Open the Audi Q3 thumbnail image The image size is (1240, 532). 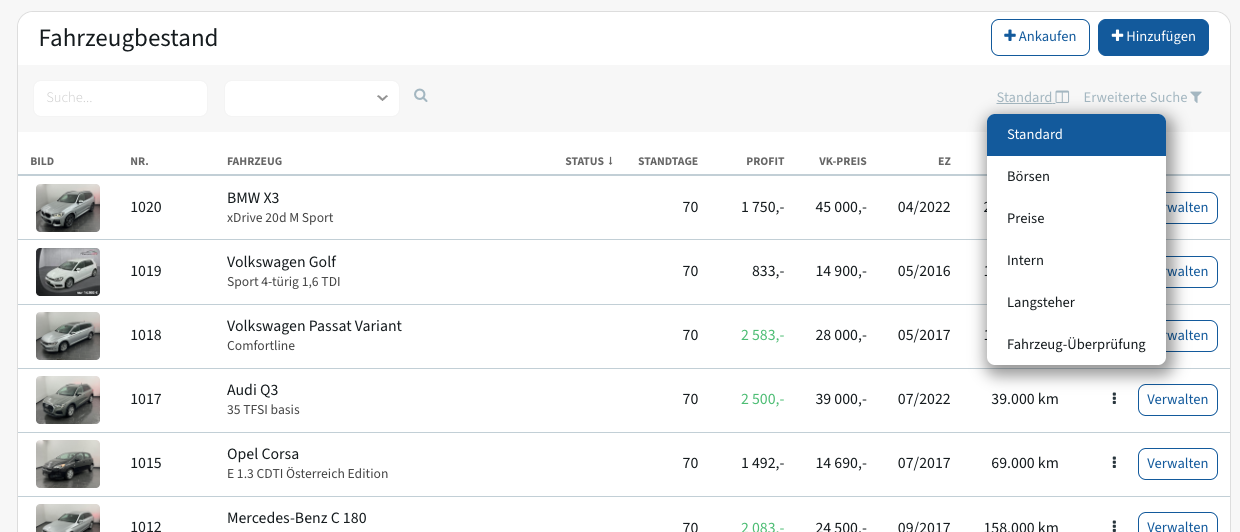coord(68,400)
